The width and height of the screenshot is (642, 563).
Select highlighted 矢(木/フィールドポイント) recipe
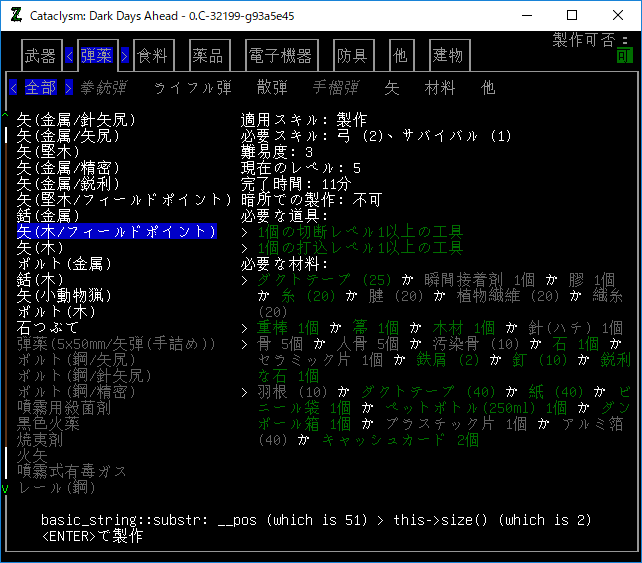coord(116,232)
